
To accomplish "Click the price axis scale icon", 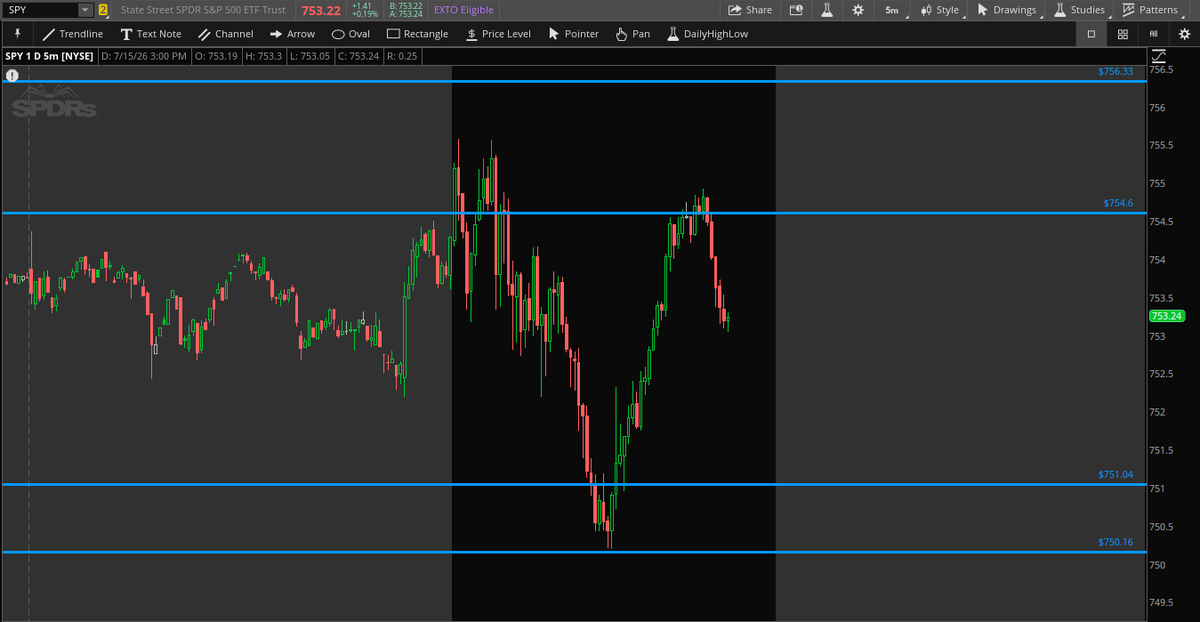I will [1158, 56].
